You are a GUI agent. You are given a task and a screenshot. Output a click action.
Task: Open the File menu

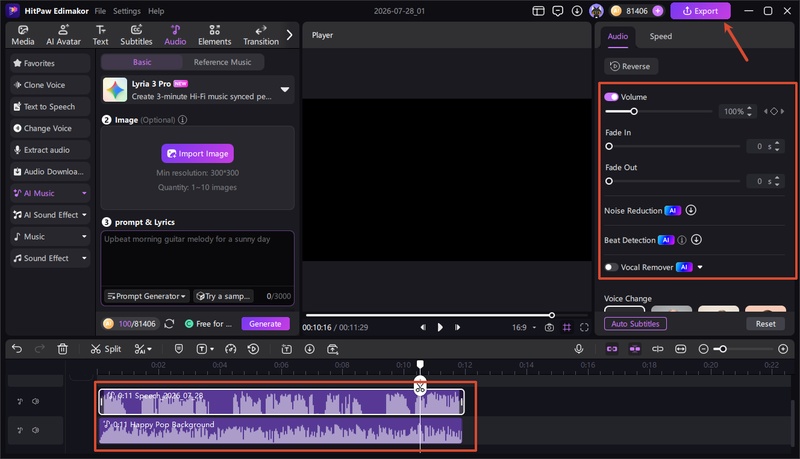(x=100, y=11)
